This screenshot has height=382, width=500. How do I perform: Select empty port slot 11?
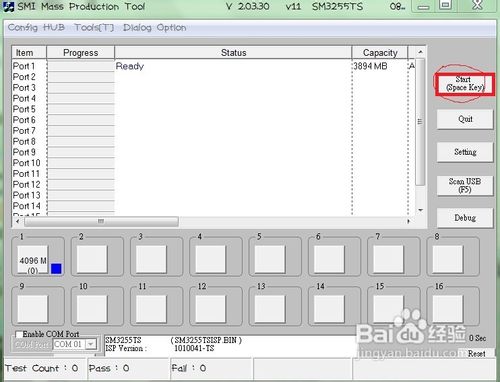coord(151,309)
